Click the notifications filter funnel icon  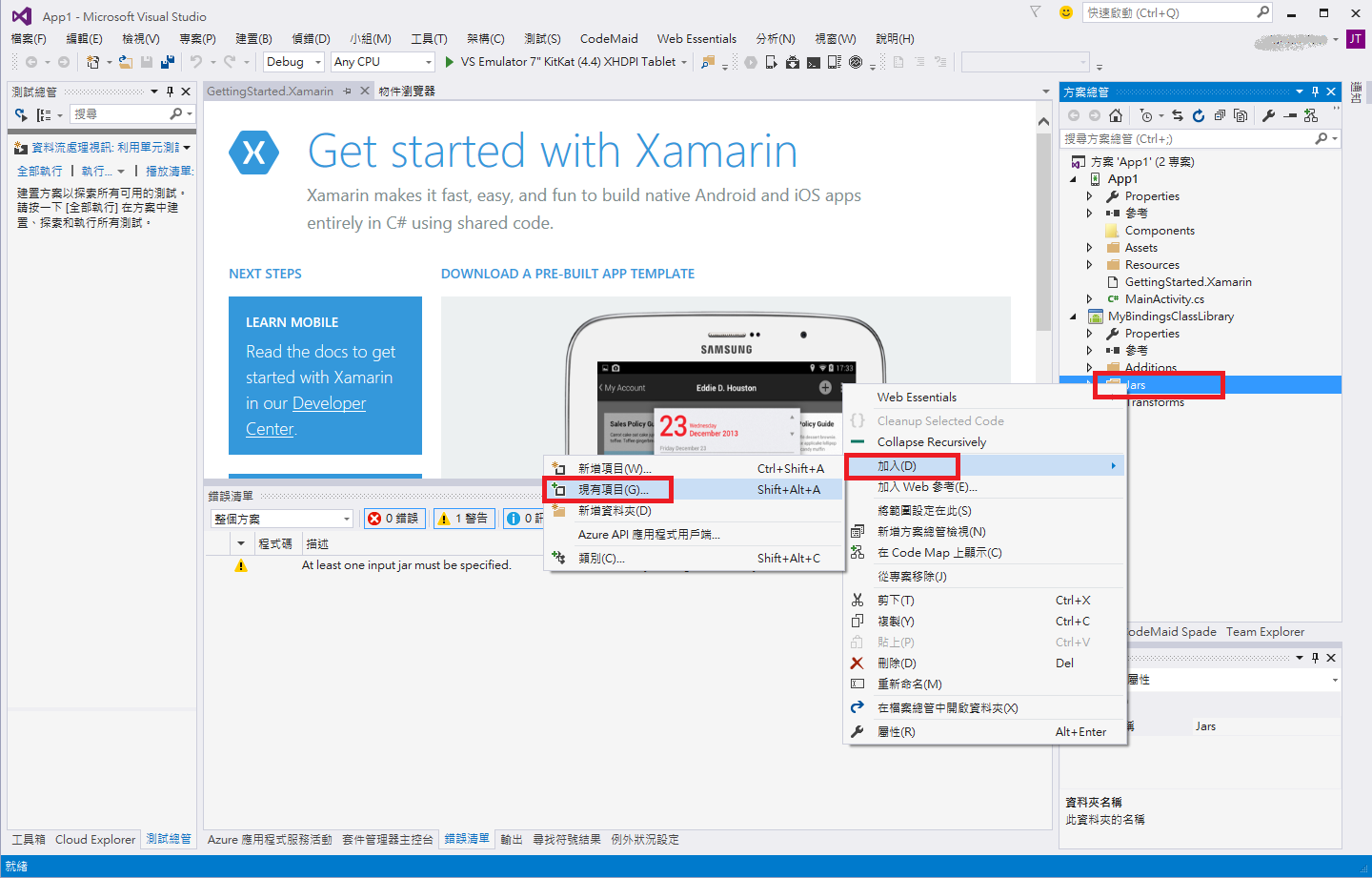(x=1036, y=12)
